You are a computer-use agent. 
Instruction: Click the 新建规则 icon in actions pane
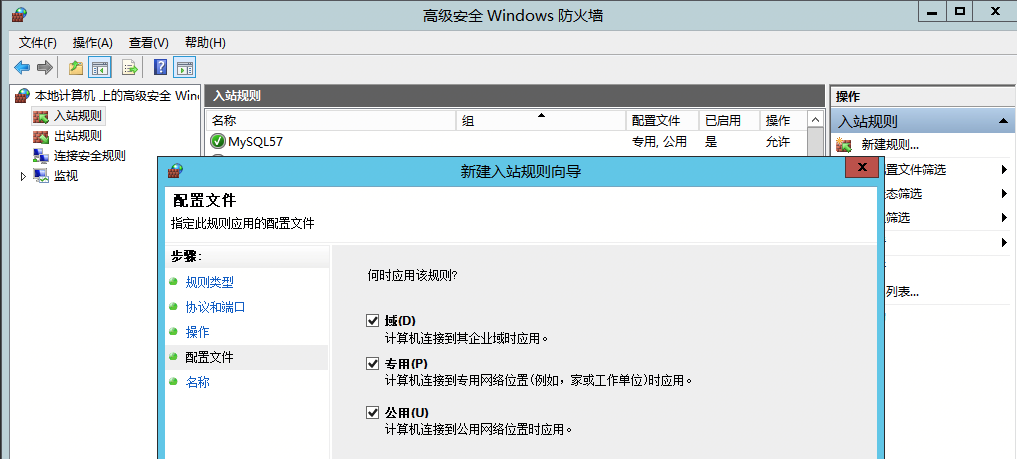tap(844, 145)
